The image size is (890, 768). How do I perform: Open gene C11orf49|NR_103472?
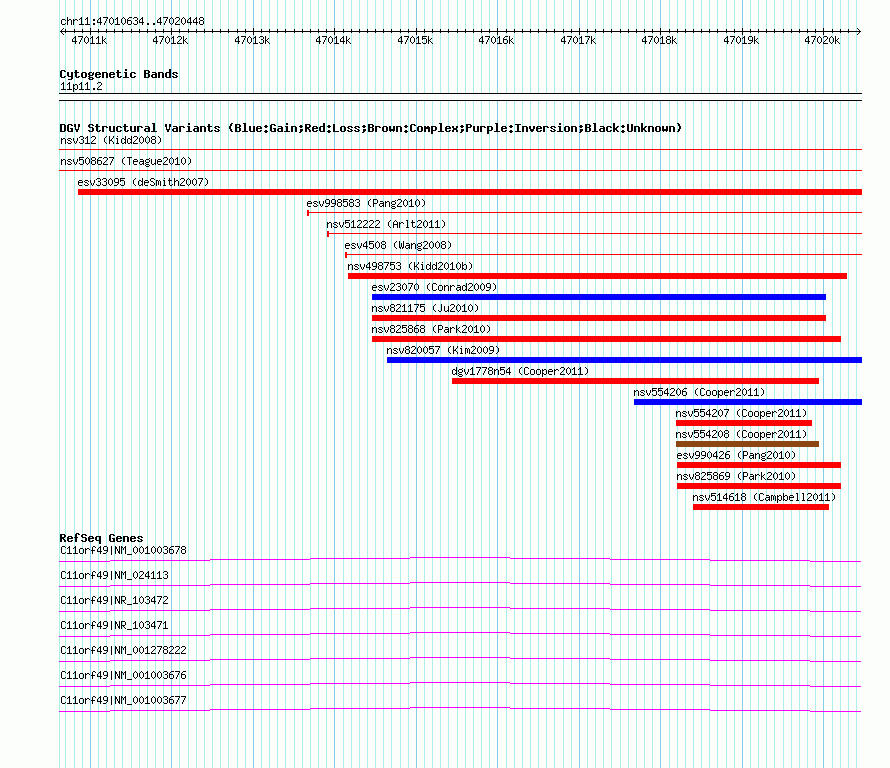pos(114,600)
